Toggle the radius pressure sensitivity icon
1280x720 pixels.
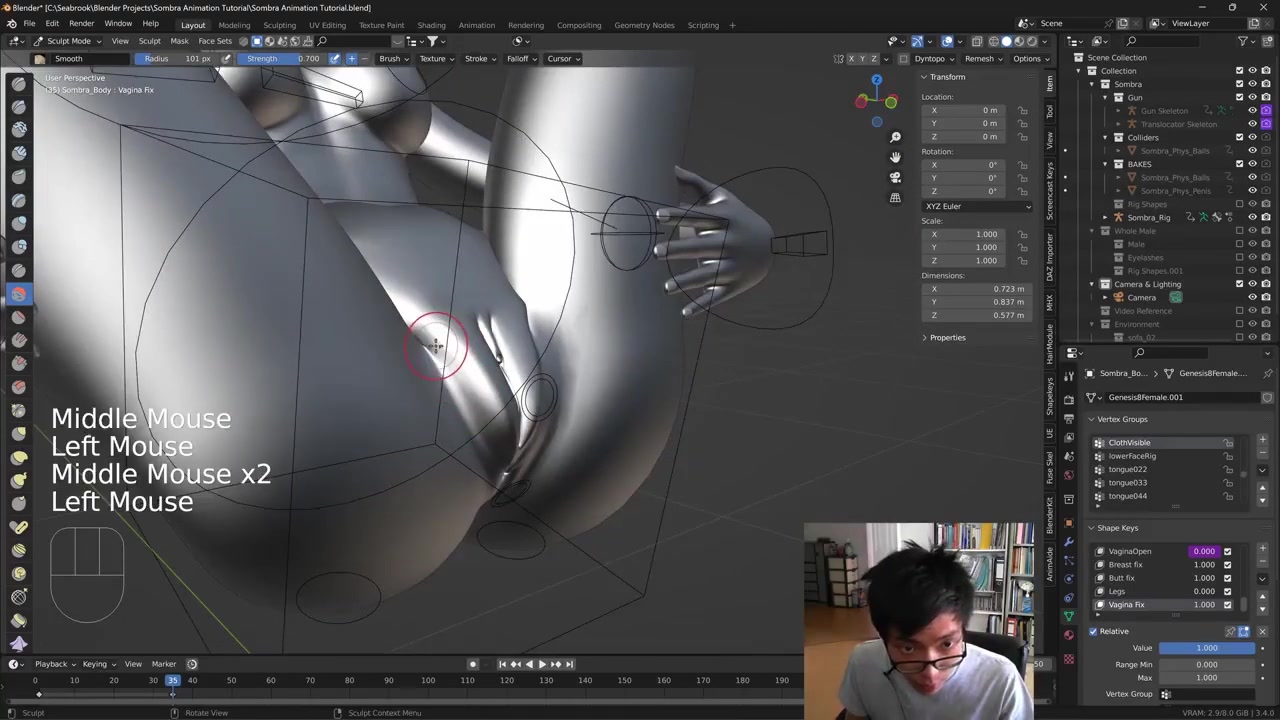tap(226, 58)
